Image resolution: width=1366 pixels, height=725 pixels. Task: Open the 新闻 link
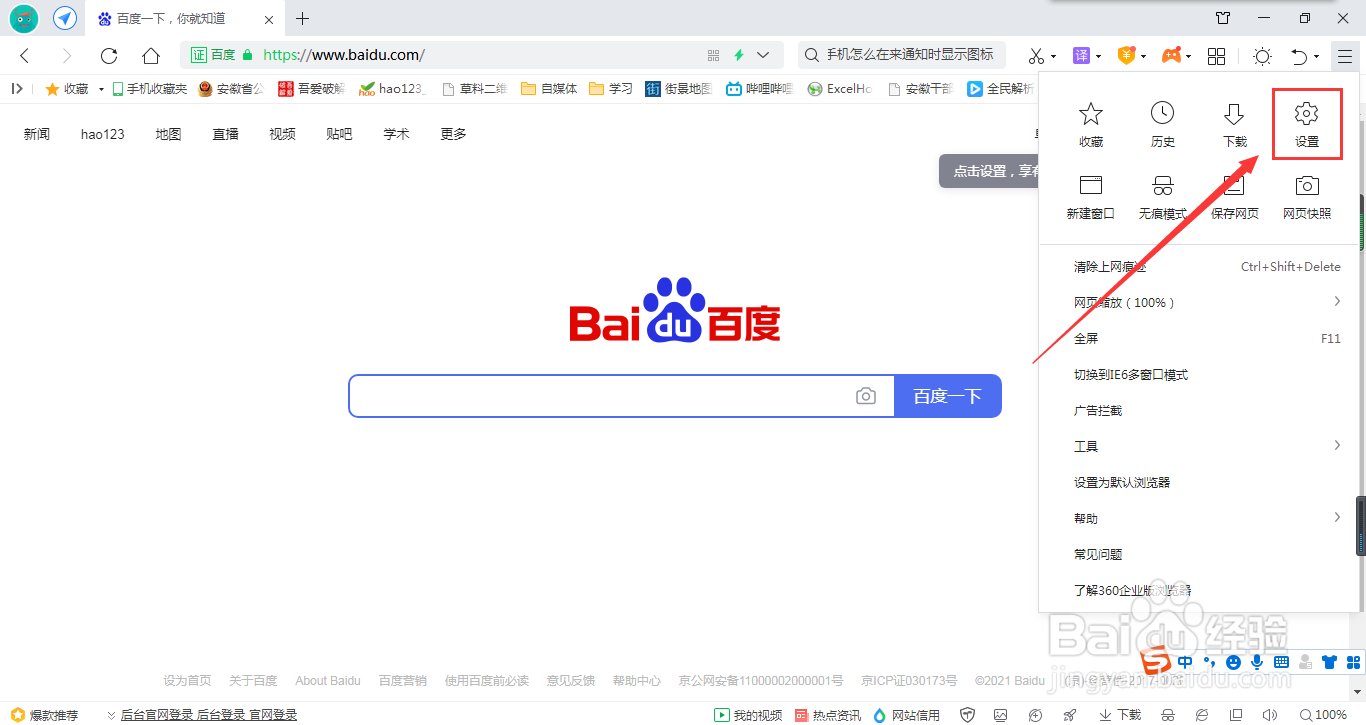37,134
